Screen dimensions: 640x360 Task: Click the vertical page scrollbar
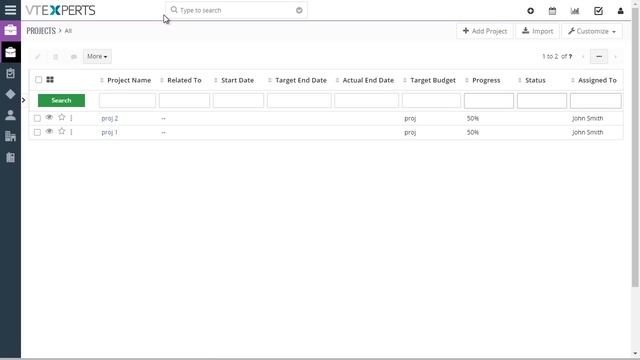pos(635,147)
